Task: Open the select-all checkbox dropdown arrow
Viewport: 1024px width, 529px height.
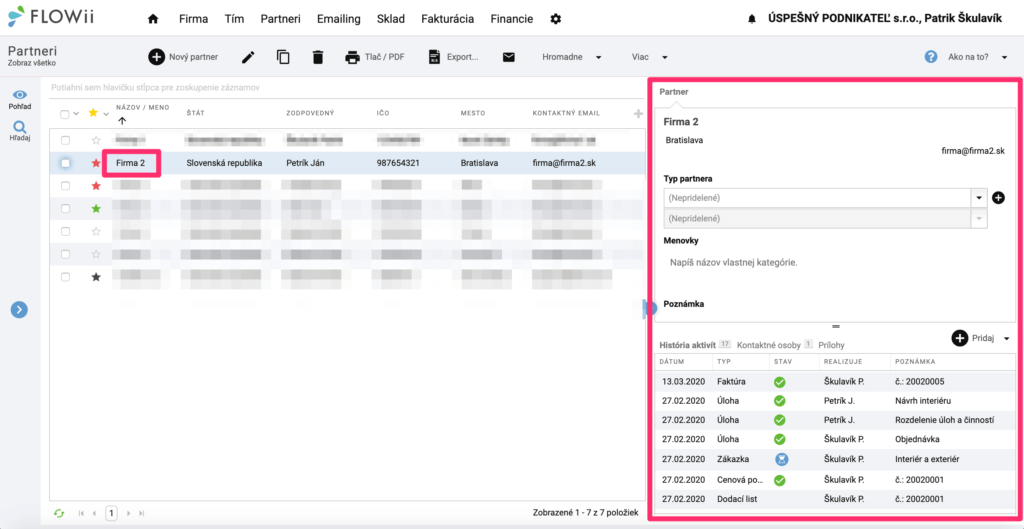Action: point(76,114)
